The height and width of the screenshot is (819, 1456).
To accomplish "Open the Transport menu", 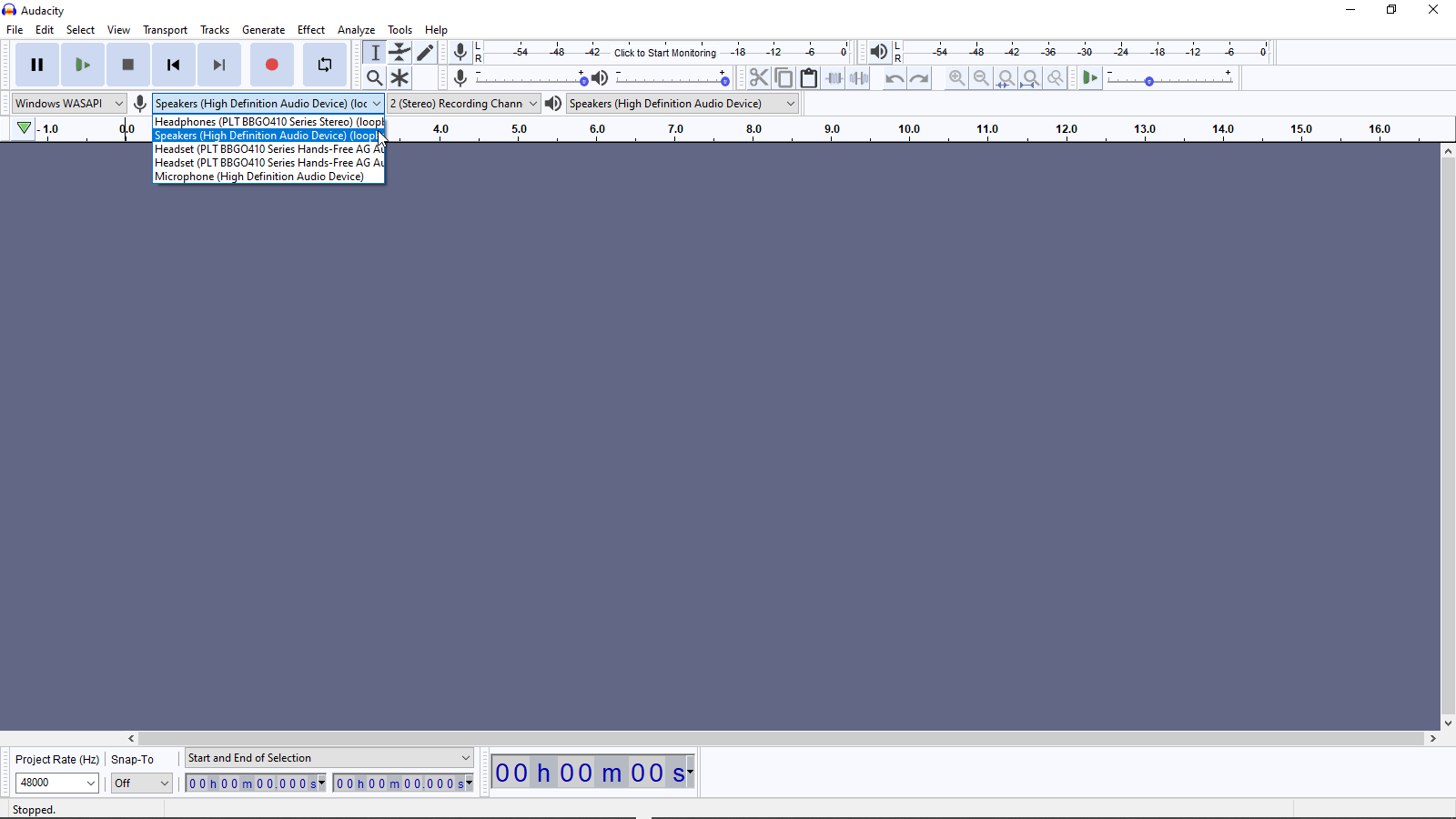I will [x=165, y=30].
